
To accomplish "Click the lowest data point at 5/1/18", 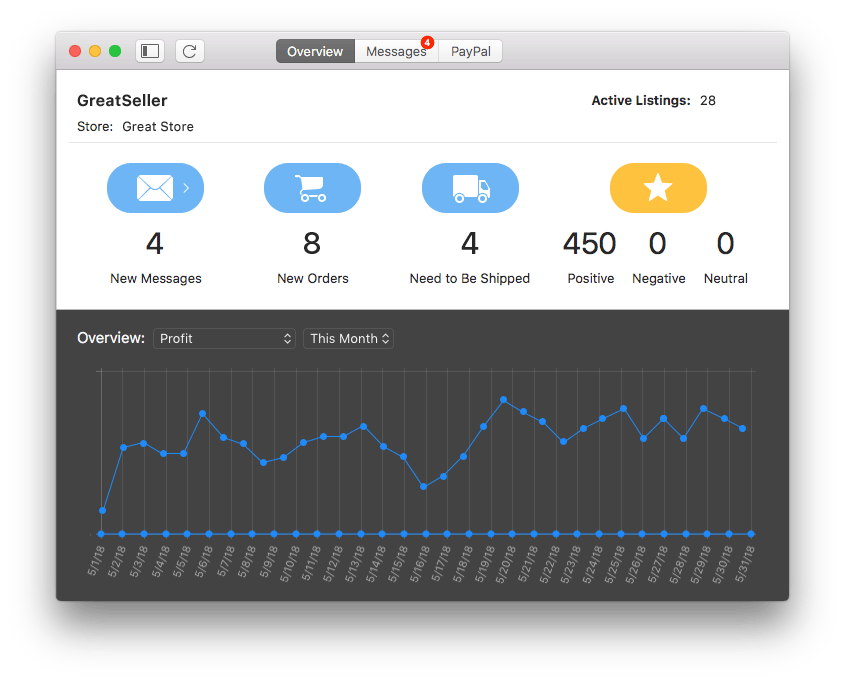I will click(102, 511).
